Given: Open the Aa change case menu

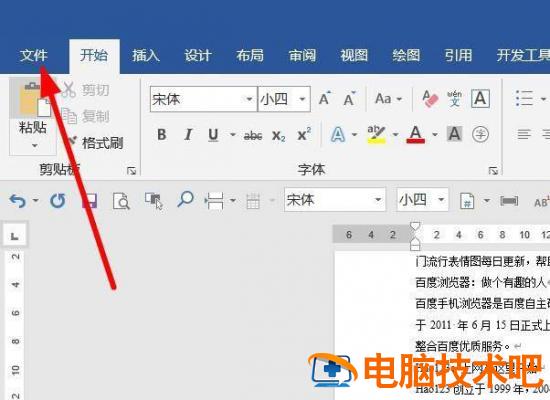Looking at the screenshot, I should pos(388,99).
